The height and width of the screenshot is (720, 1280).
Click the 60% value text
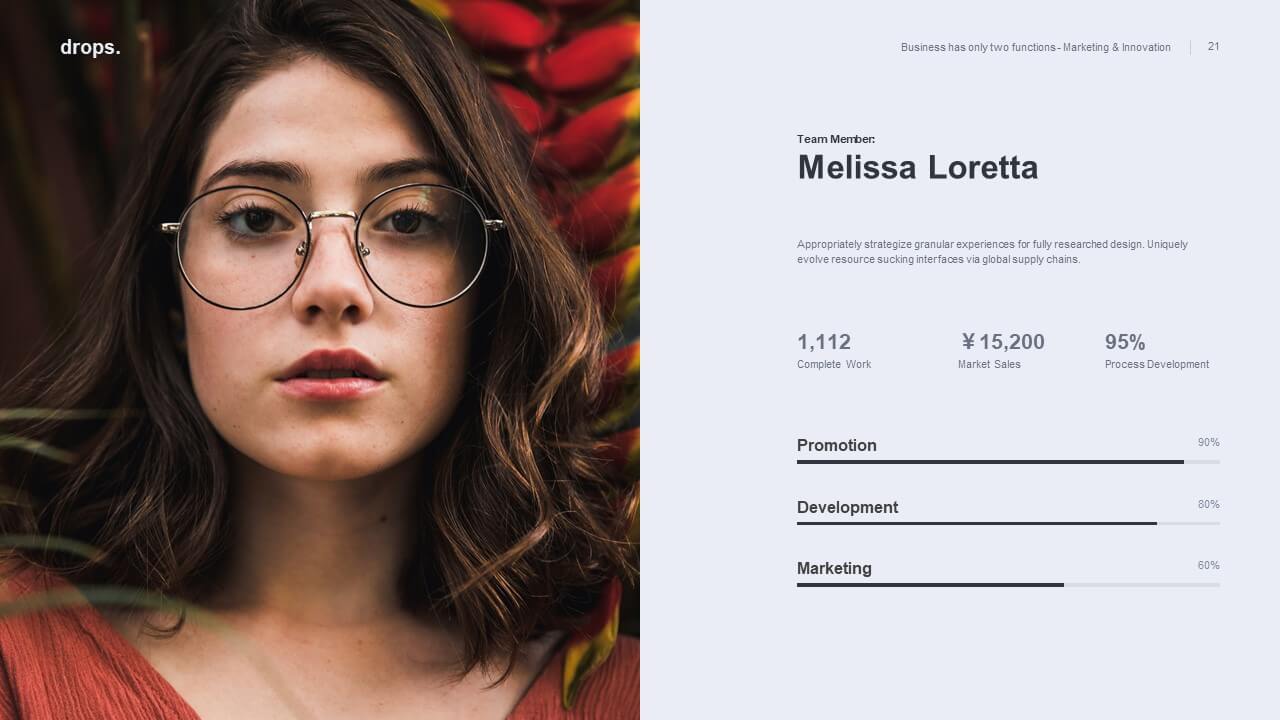(1208, 565)
